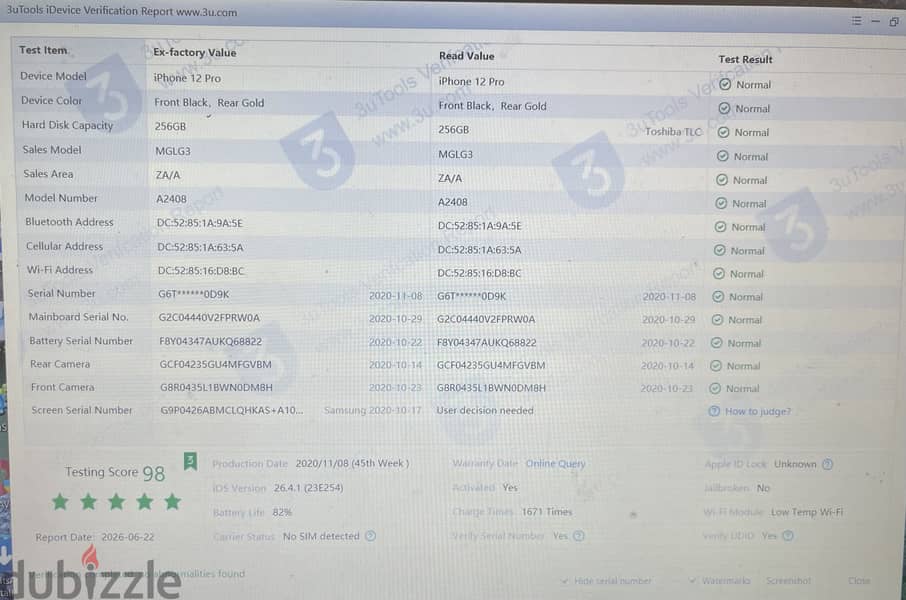
Task: Click the Ex-factory Value column header
Action: [195, 53]
